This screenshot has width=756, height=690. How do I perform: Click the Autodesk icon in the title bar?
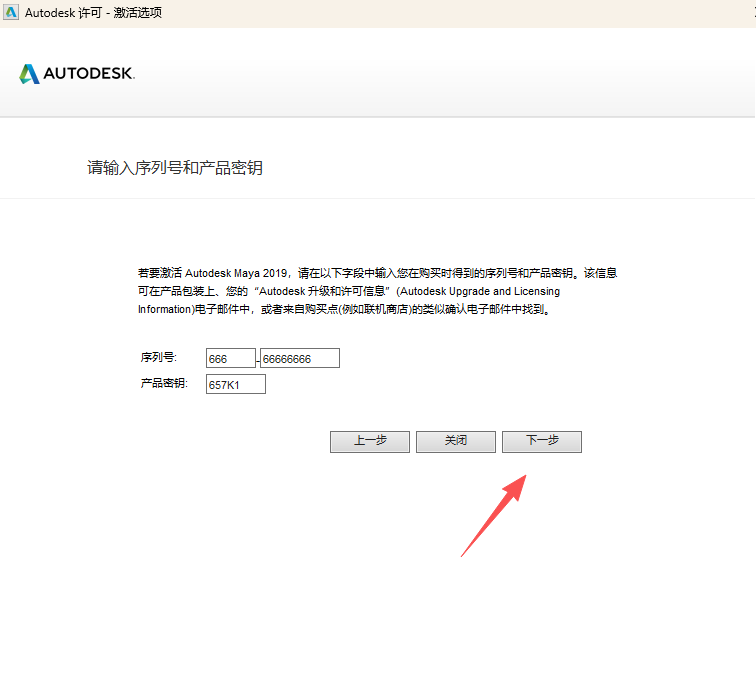tap(11, 13)
